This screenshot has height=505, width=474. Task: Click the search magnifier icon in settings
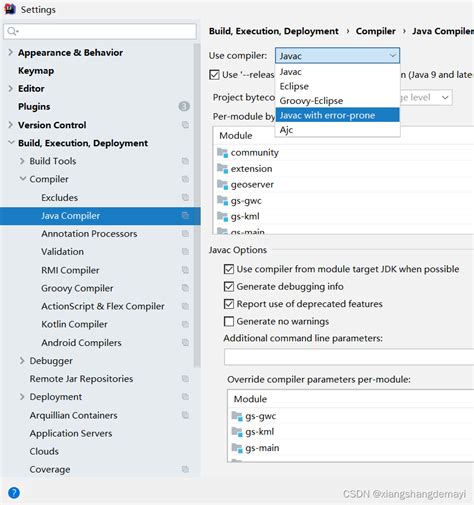pos(12,31)
